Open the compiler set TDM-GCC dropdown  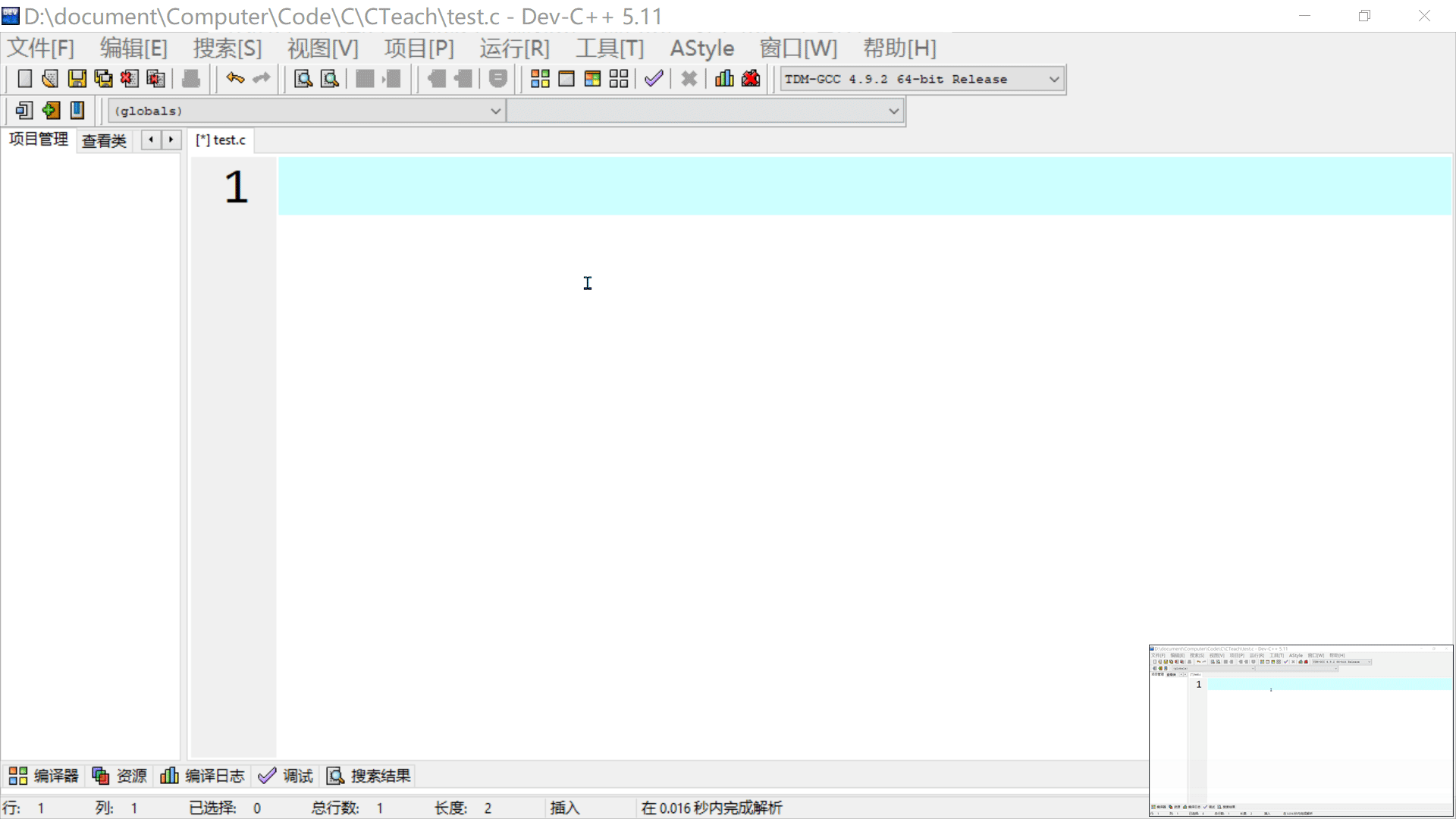click(1054, 79)
